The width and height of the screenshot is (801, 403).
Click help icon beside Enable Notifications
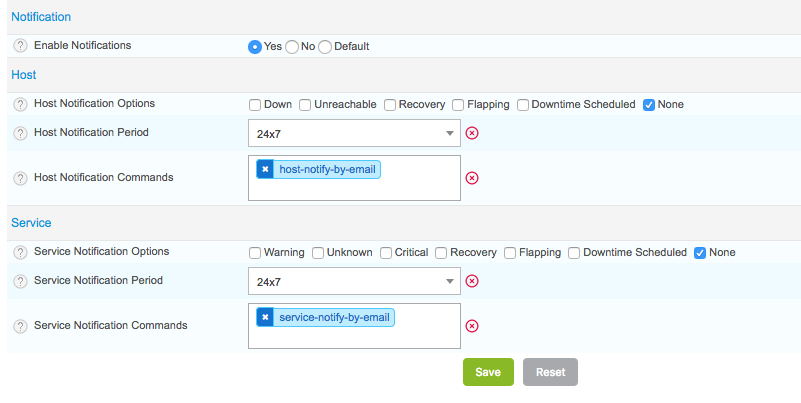[20, 46]
